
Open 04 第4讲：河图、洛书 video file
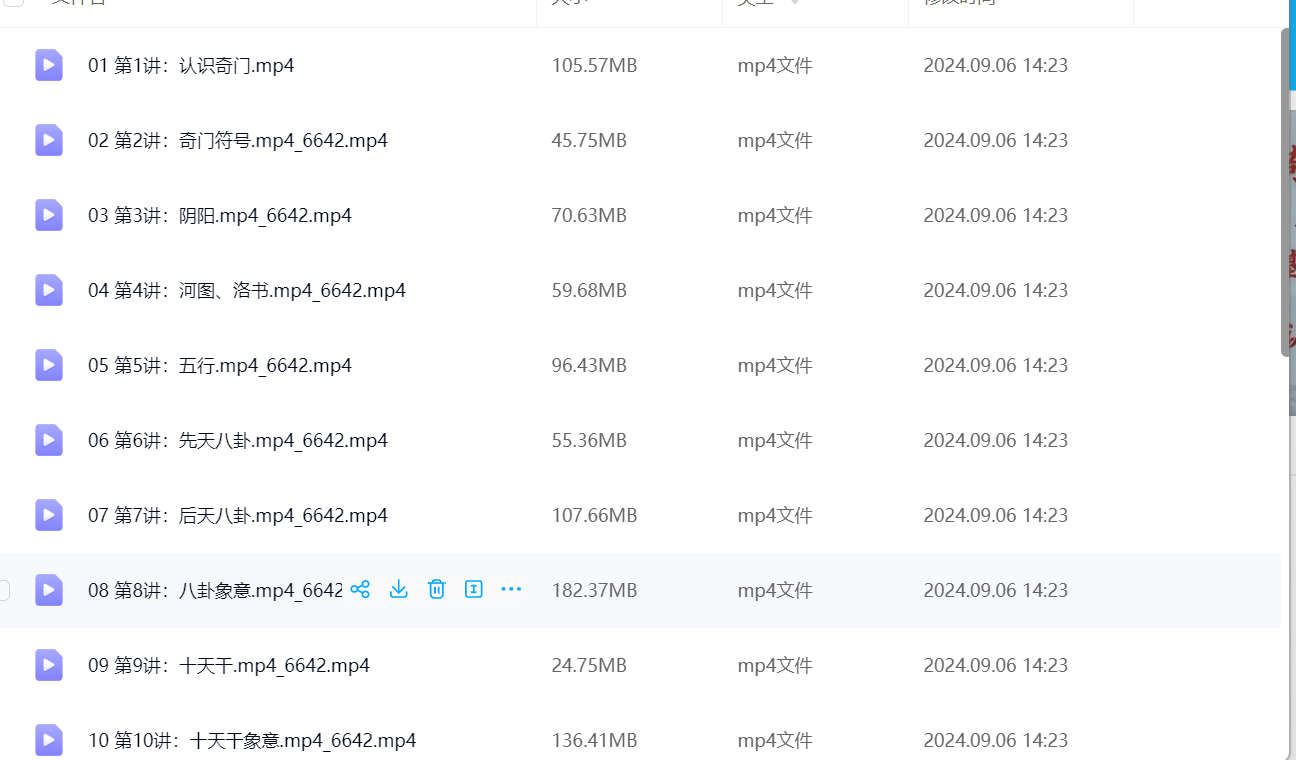tap(246, 291)
